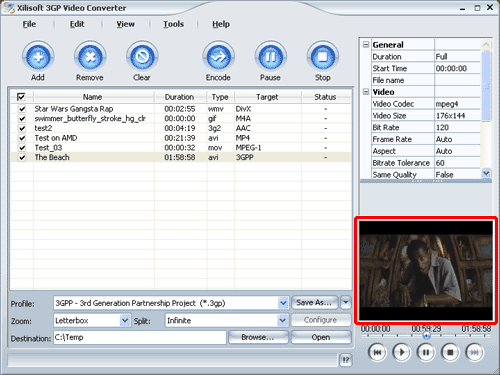
Task: Uncheck the Test_03 file checkbox
Action: pos(22,147)
